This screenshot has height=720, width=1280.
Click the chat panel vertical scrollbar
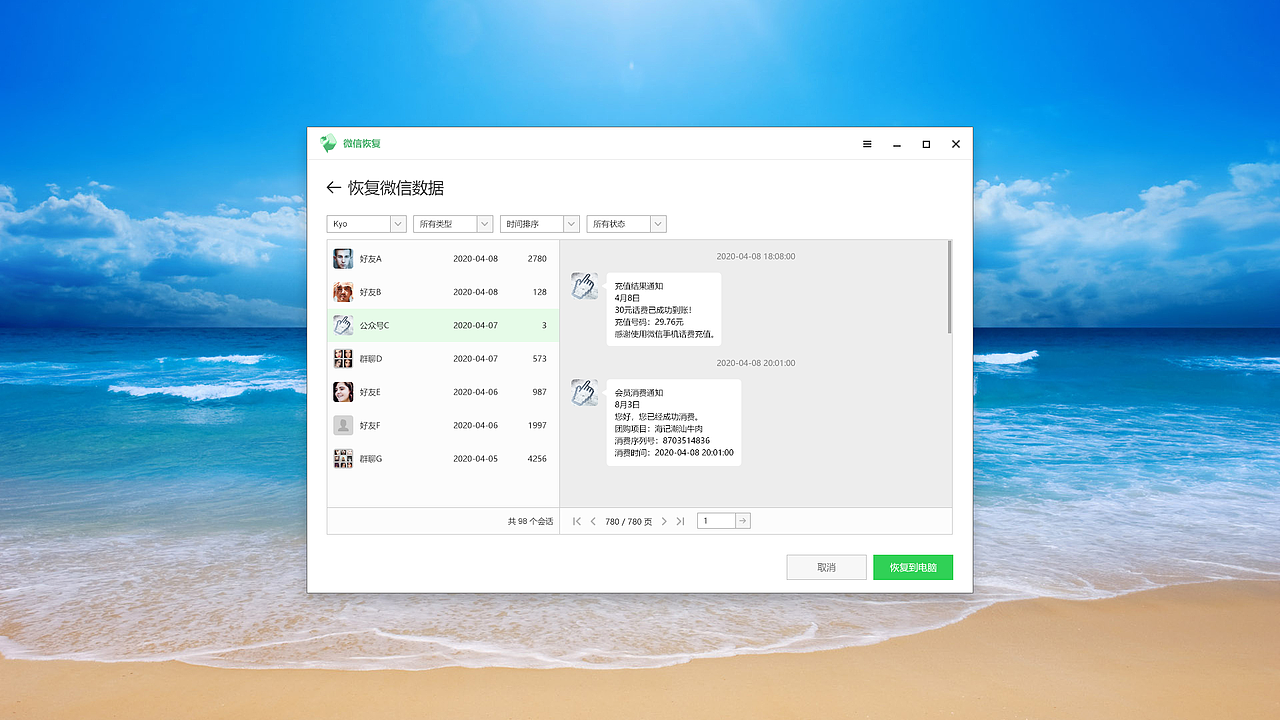click(x=949, y=287)
